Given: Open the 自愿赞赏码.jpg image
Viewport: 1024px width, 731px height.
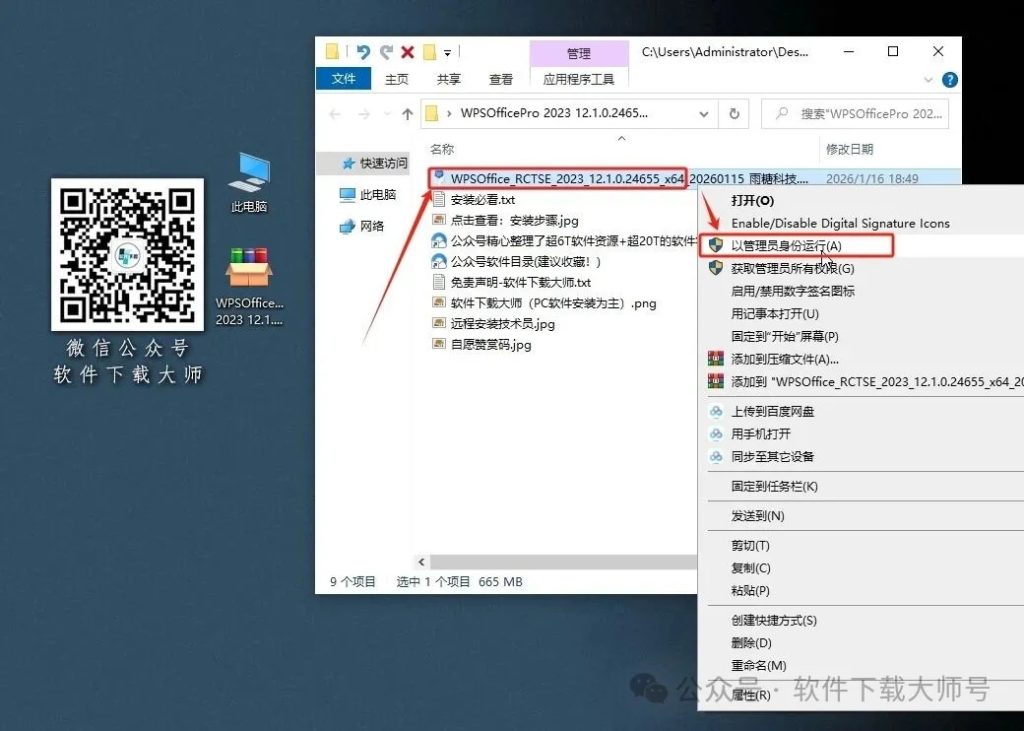Looking at the screenshot, I should tap(490, 344).
